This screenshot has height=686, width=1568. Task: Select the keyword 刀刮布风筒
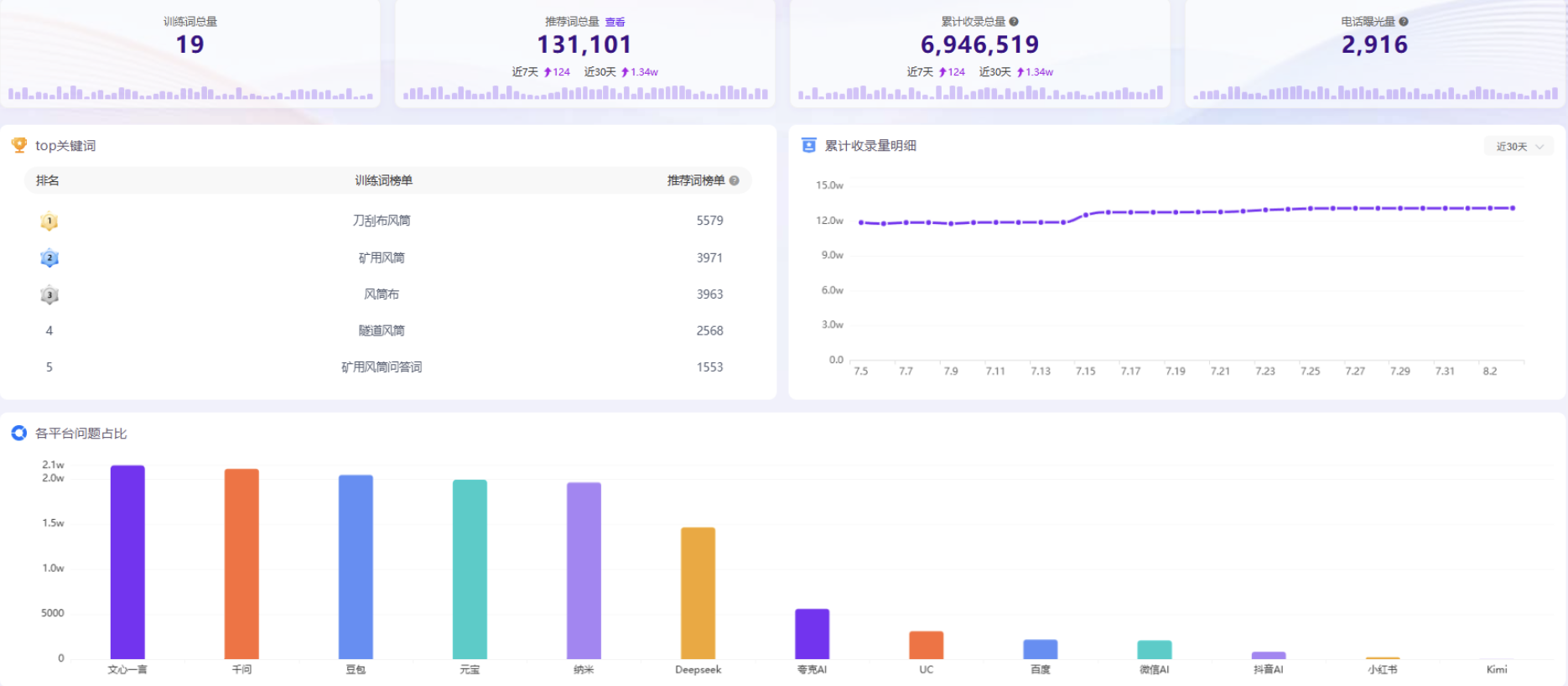coord(382,221)
